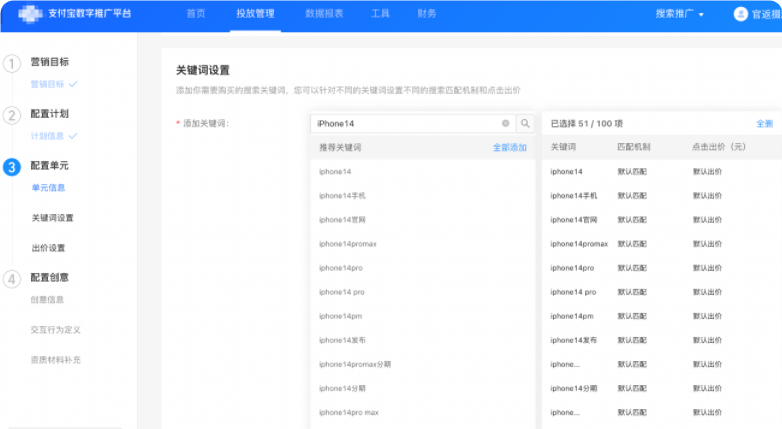The image size is (782, 429).
Task: Add recommended keyword iphone14promax分期
Action: (x=355, y=364)
